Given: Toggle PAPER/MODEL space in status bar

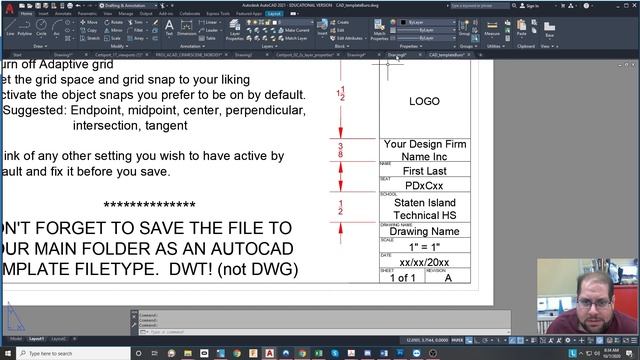Looking at the screenshot, I should tap(457, 340).
